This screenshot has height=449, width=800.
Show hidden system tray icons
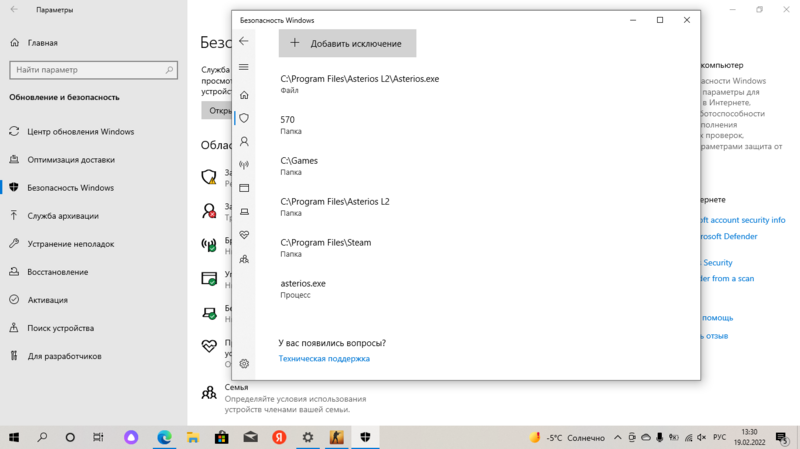618,438
